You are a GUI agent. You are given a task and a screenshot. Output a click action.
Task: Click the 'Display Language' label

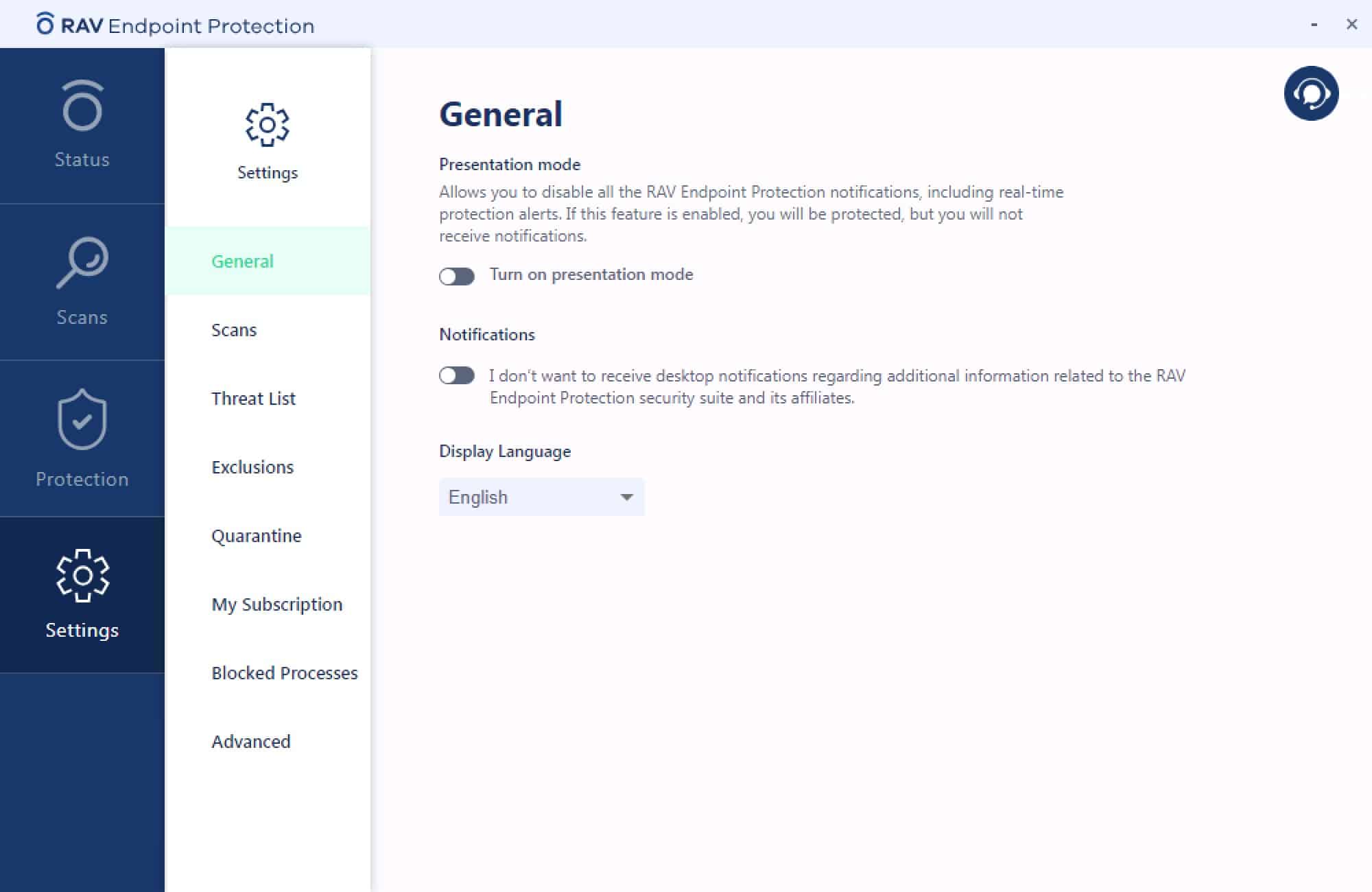click(505, 451)
